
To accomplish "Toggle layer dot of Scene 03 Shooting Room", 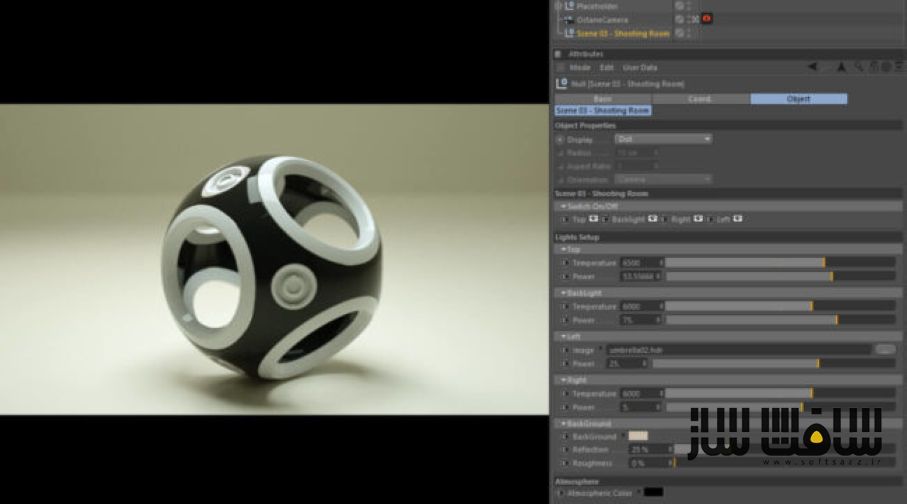I will pyautogui.click(x=679, y=34).
